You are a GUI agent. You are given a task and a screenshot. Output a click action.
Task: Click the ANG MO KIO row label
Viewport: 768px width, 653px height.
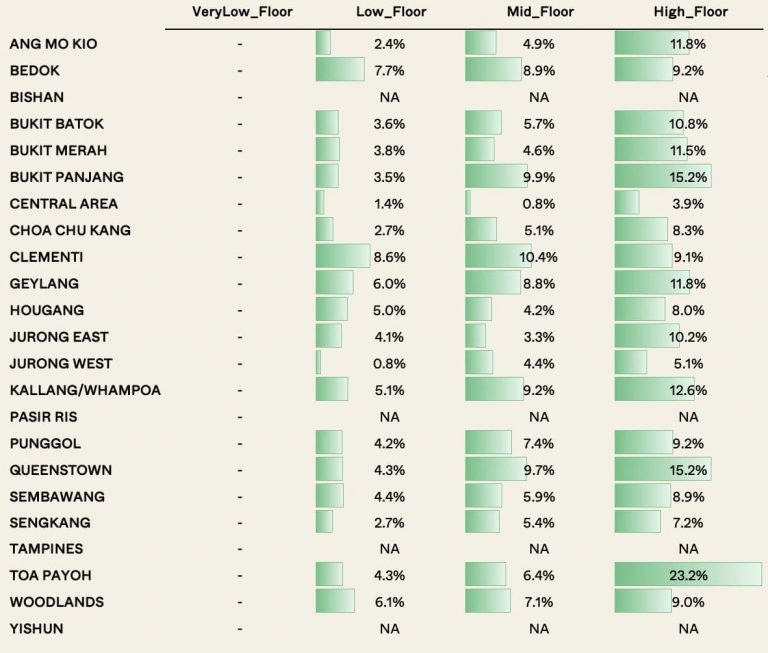[x=53, y=44]
